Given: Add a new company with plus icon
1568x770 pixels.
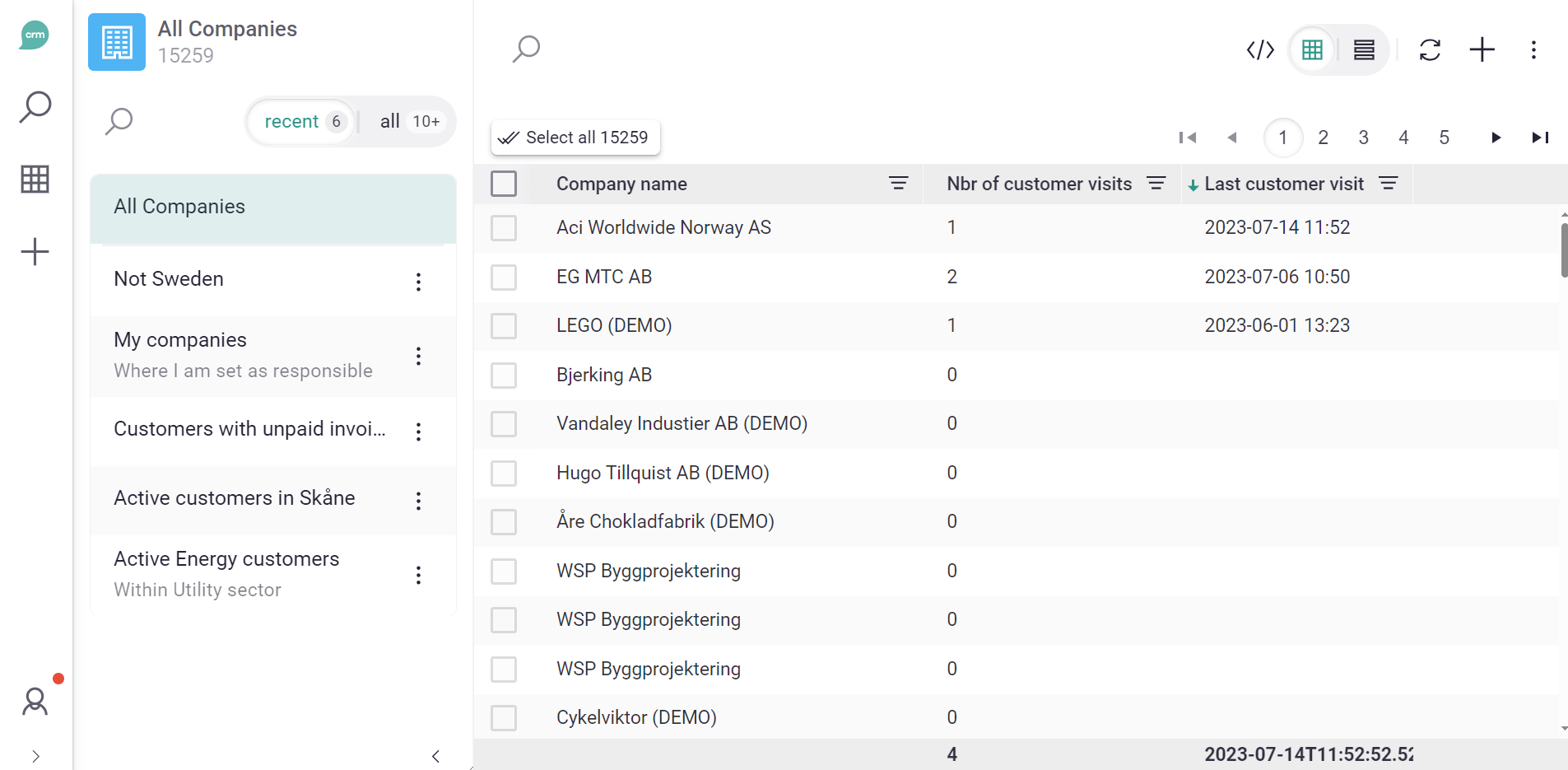Looking at the screenshot, I should point(1482,50).
